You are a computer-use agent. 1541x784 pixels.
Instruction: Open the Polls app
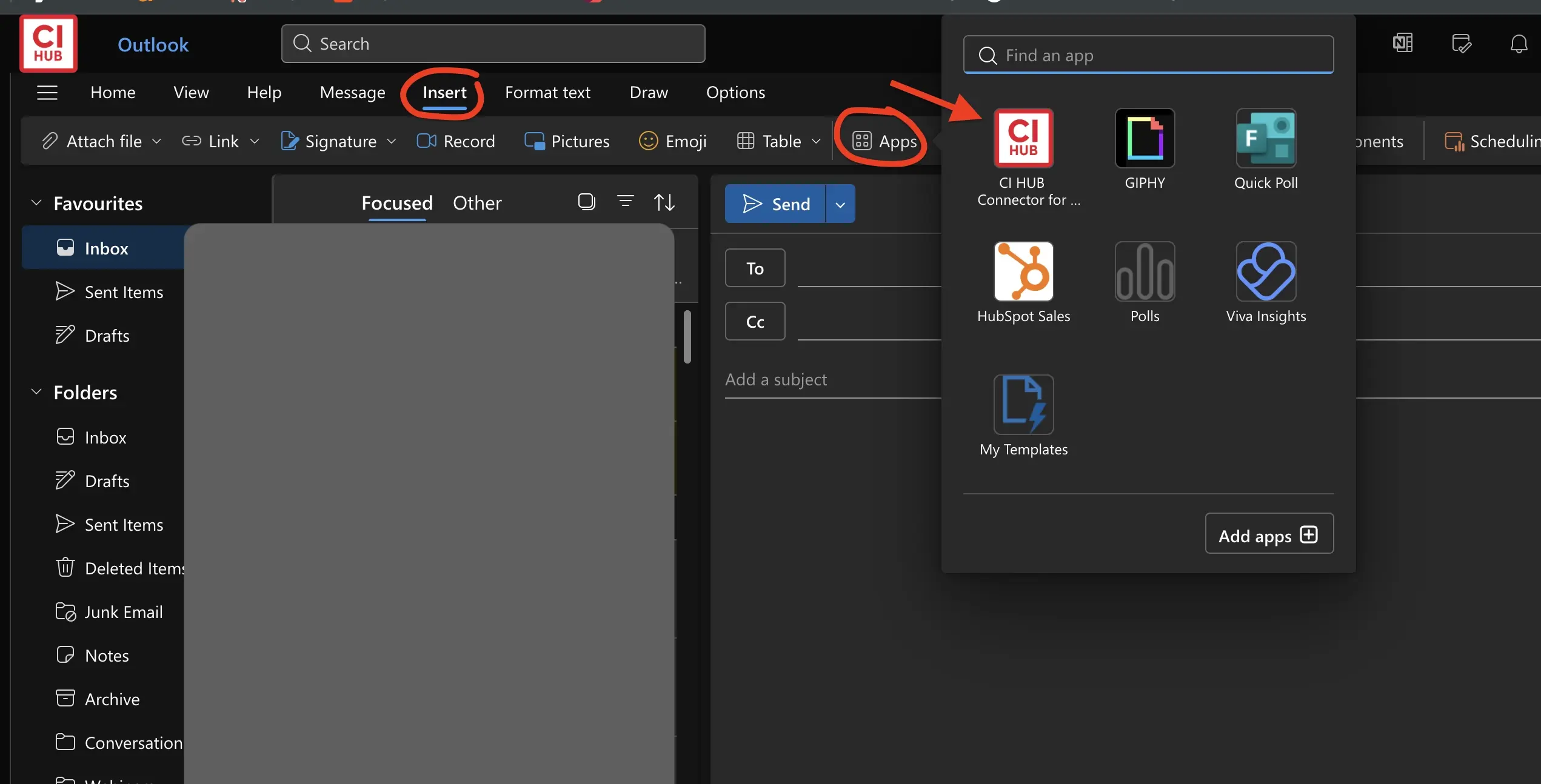(1145, 282)
